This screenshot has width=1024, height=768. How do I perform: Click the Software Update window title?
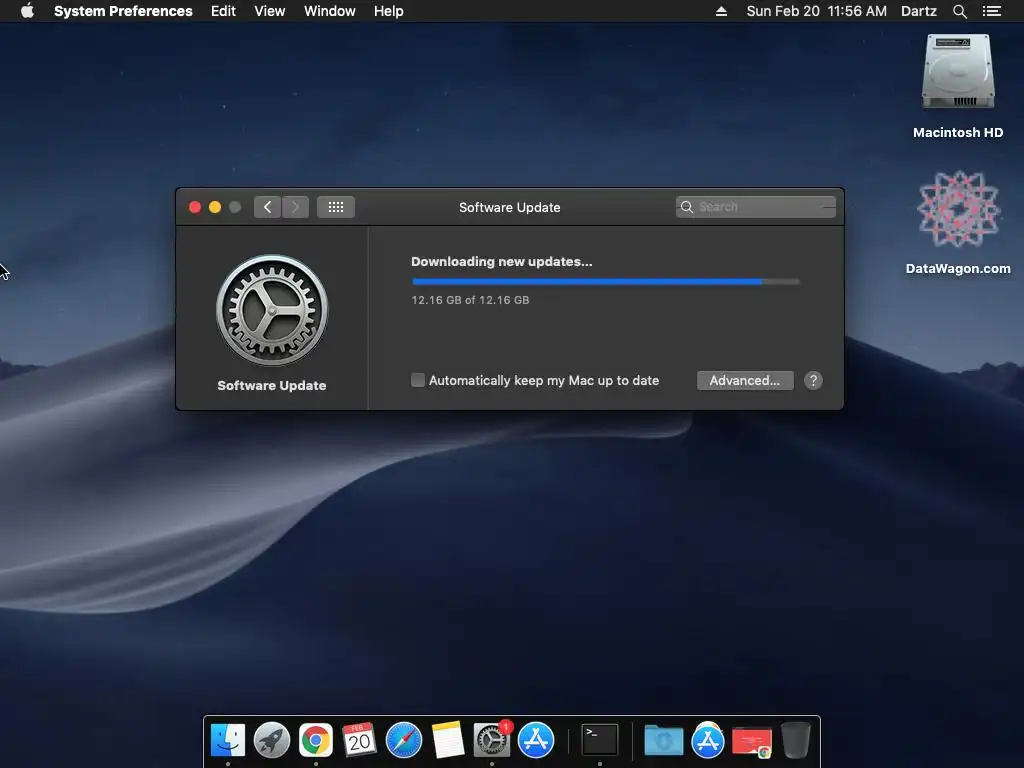tap(509, 207)
